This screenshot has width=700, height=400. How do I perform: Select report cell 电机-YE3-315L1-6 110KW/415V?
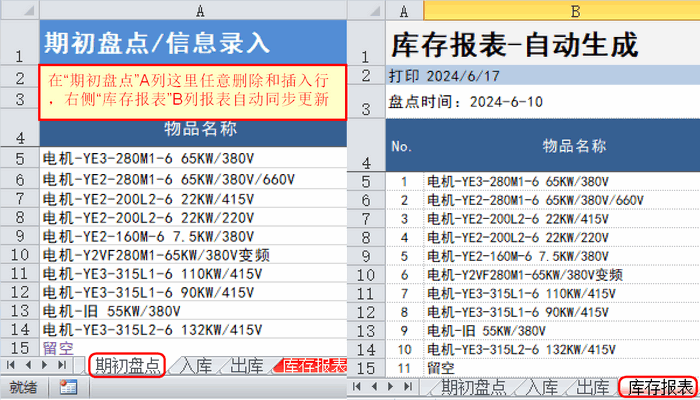point(561,294)
